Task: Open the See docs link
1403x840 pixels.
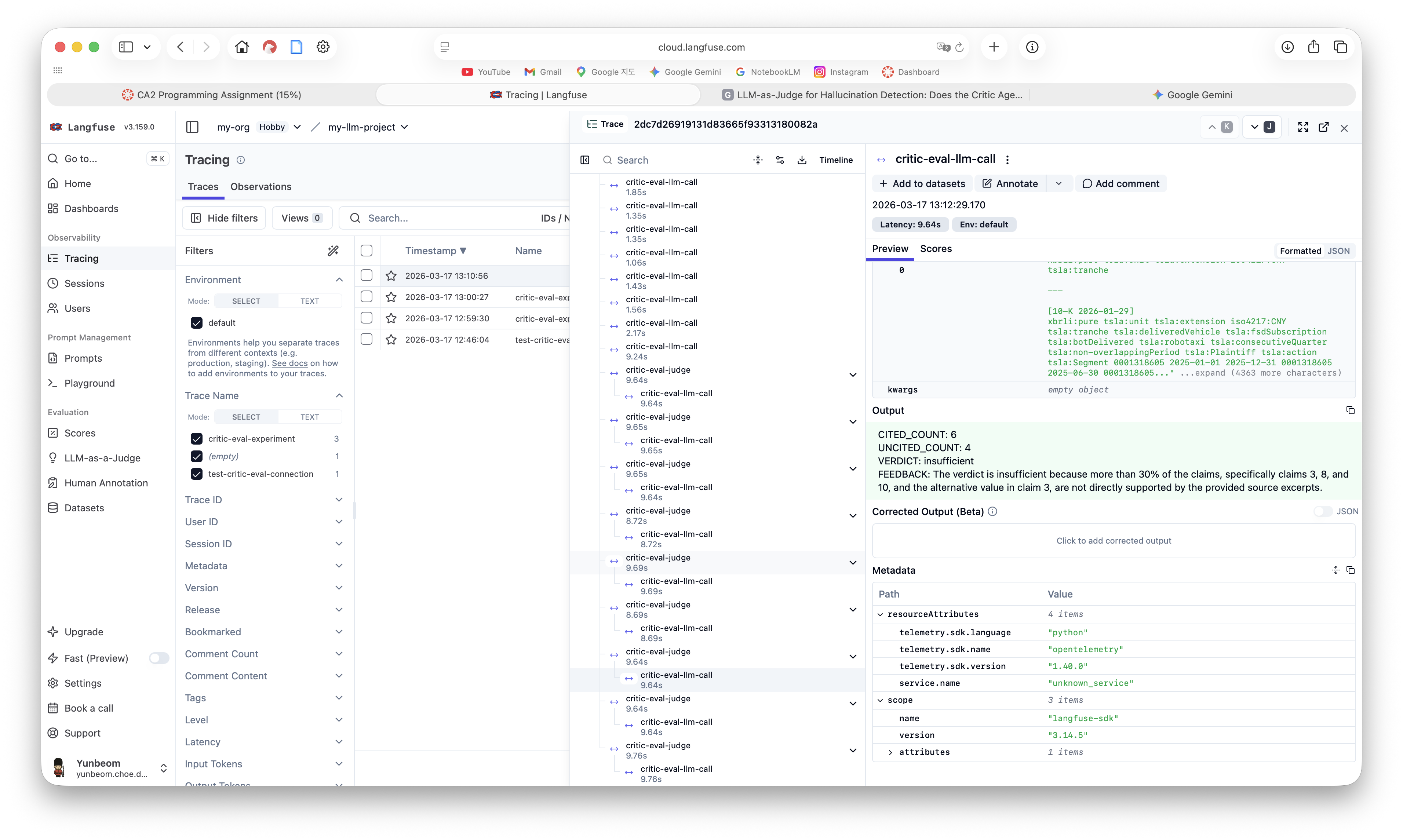Action: coord(289,364)
